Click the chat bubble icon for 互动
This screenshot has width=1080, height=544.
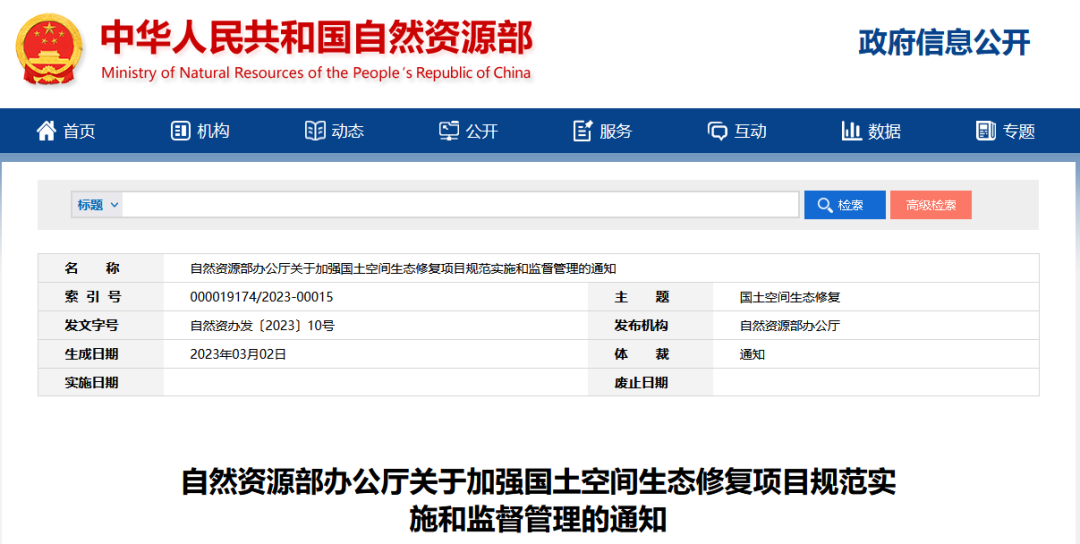[717, 131]
